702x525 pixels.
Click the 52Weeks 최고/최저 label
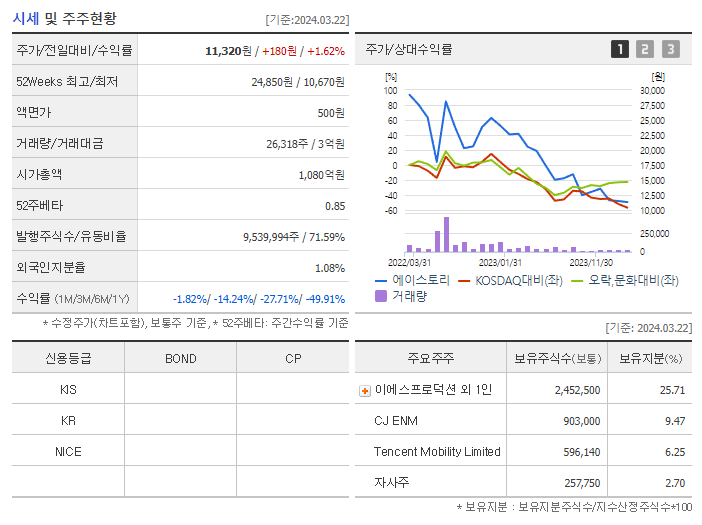coord(67,81)
